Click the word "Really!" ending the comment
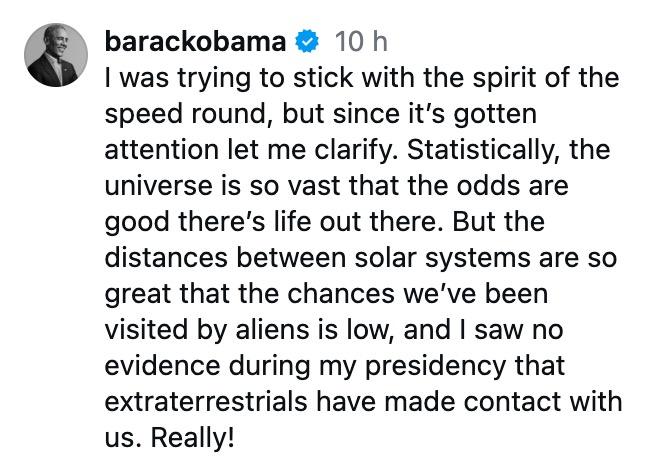The width and height of the screenshot is (656, 476). tap(195, 437)
